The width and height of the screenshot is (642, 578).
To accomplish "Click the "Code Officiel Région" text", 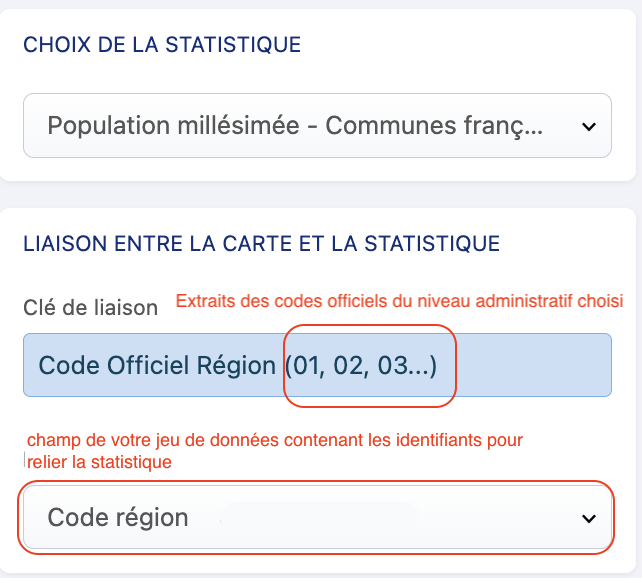I will click(157, 365).
